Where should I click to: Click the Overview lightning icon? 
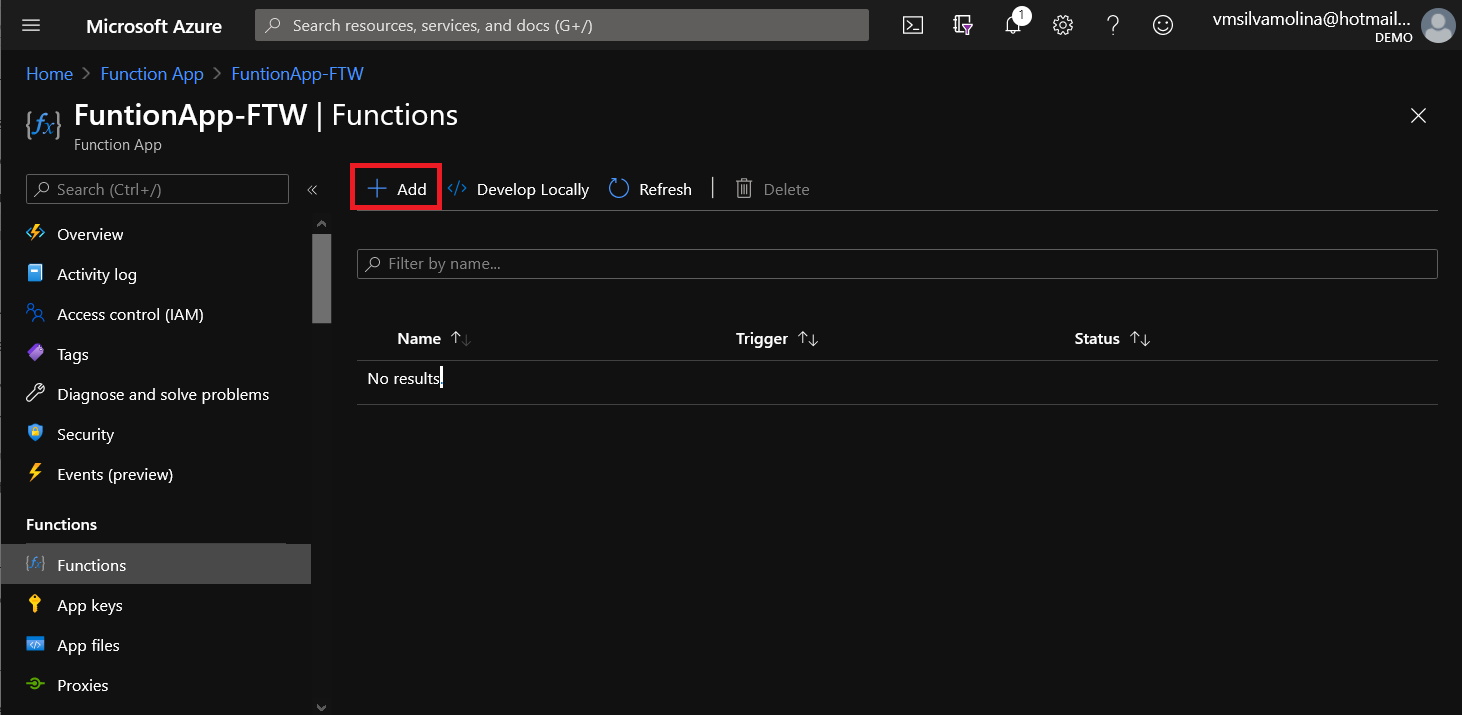coord(36,233)
